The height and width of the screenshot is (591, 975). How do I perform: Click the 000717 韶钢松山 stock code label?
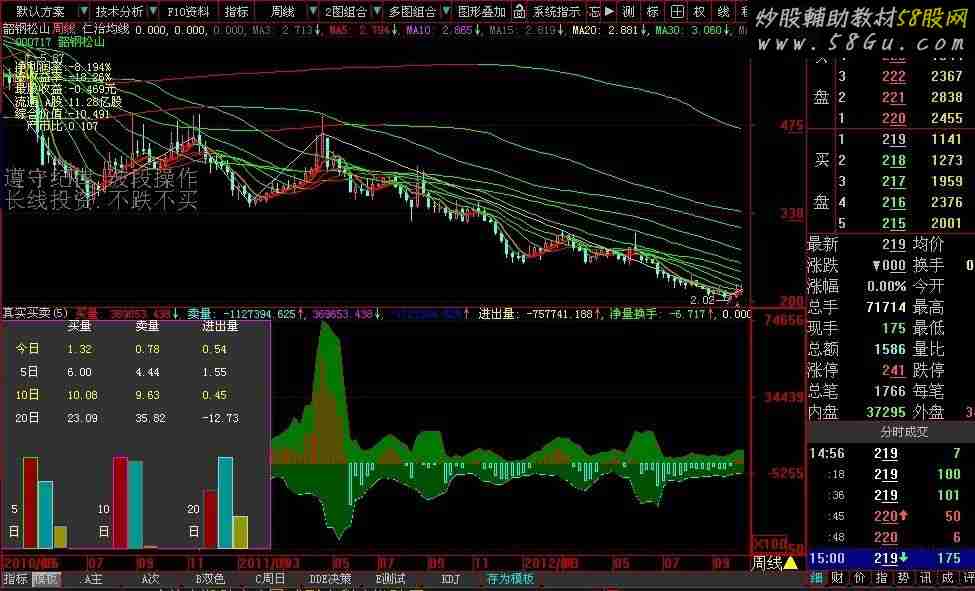pos(60,42)
